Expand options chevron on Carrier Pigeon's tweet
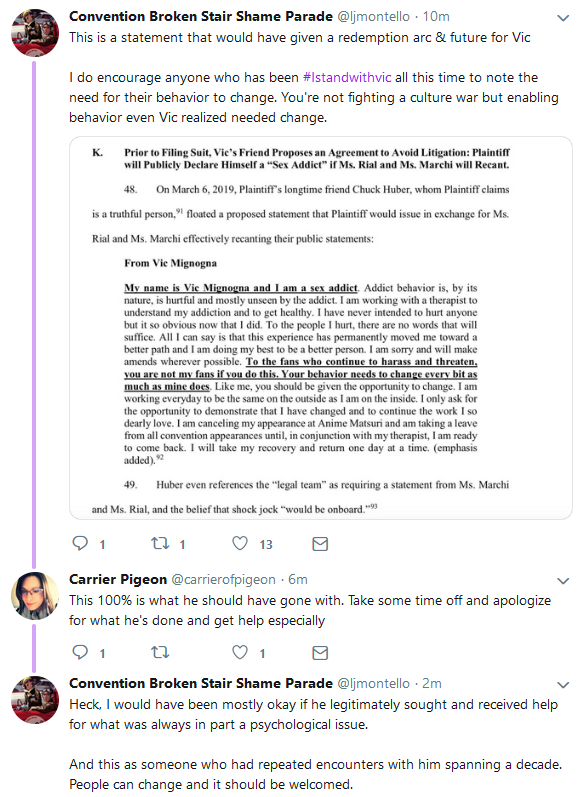Screen dimensions: 584x797 click(563, 581)
